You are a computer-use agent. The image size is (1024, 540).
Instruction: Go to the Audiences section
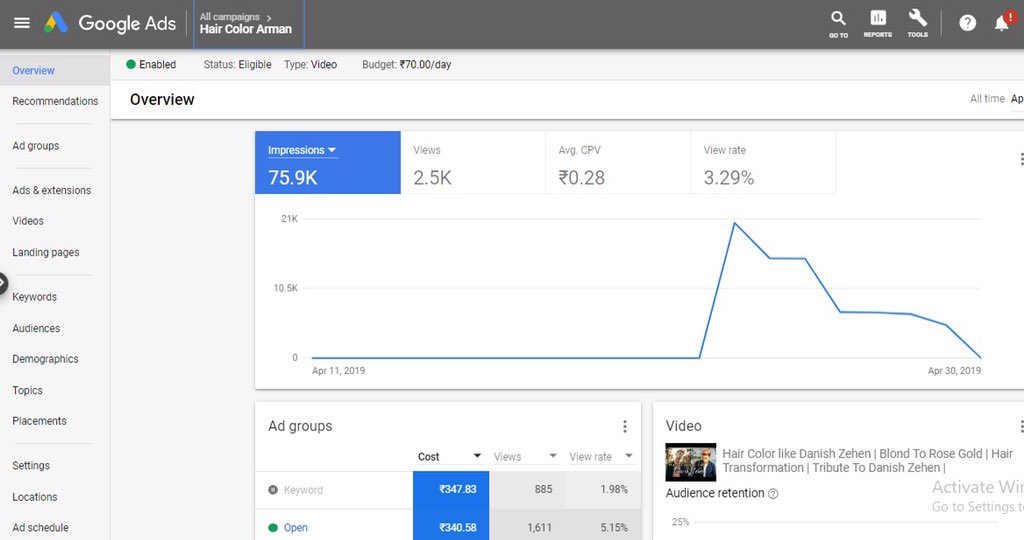tap(36, 328)
